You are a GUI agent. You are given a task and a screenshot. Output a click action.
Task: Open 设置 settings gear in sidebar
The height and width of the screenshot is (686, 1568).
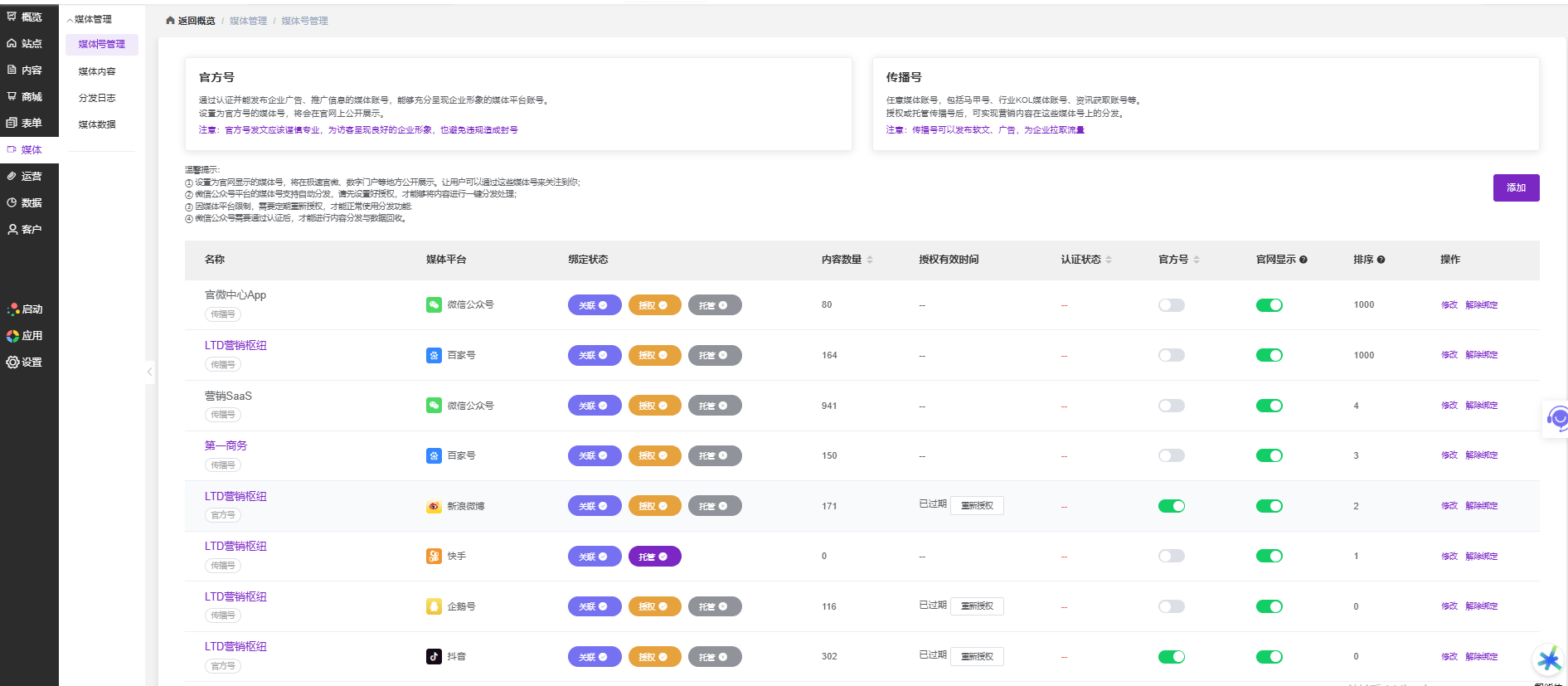coord(12,362)
